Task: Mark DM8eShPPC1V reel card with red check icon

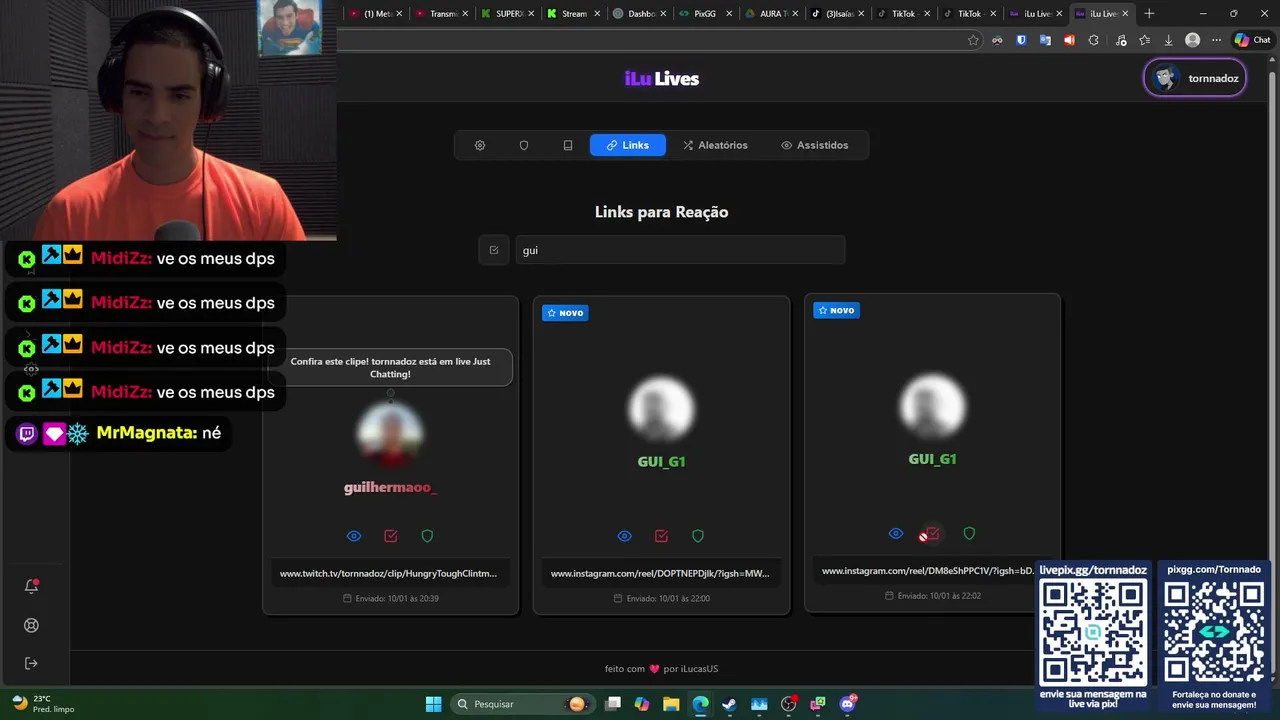Action: point(932,534)
